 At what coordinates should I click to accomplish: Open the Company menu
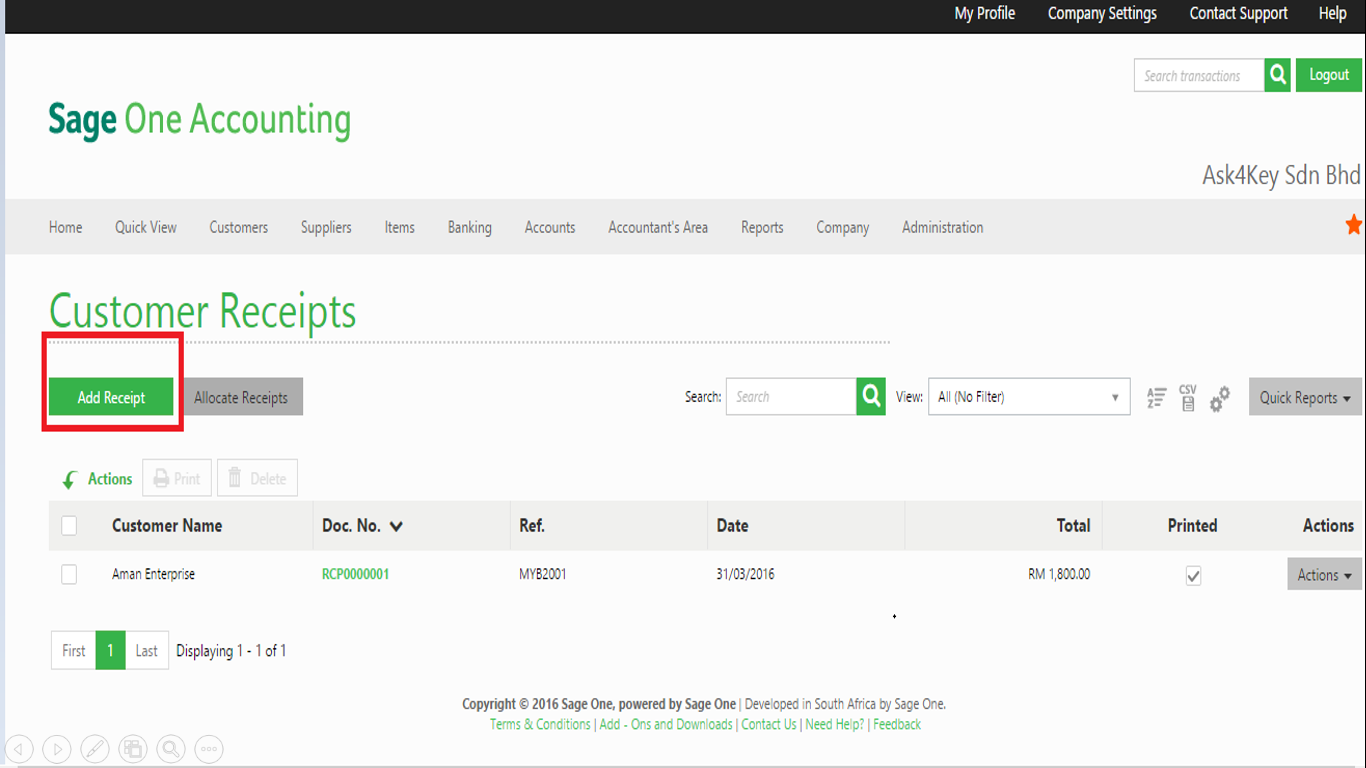[843, 227]
